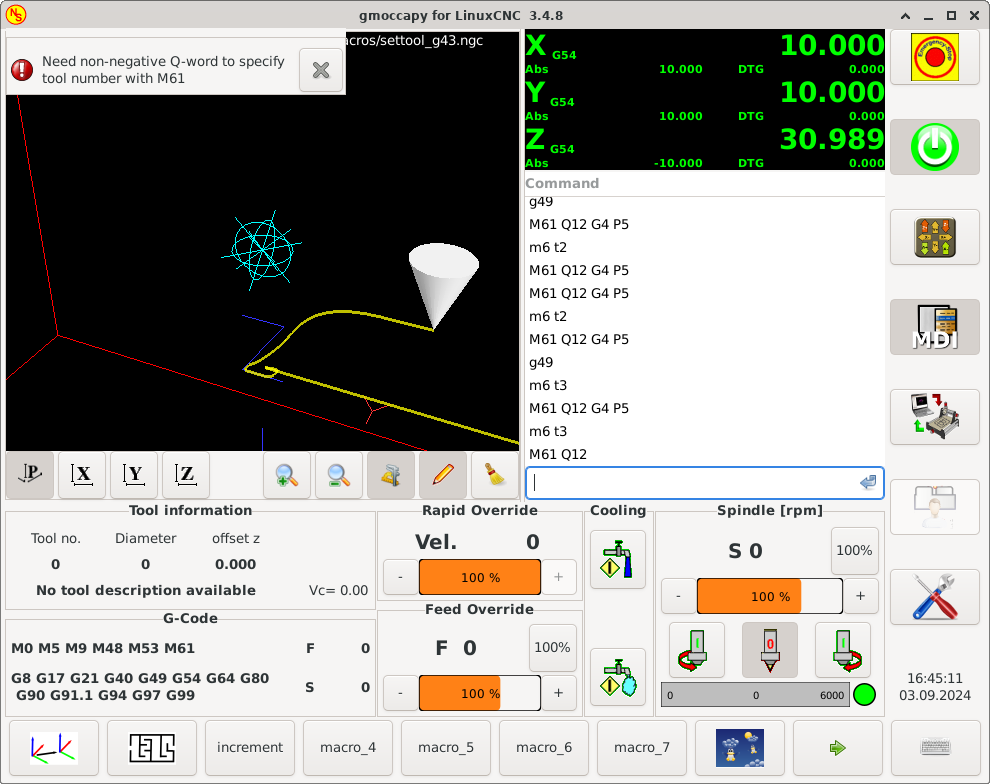Image resolution: width=990 pixels, height=784 pixels.
Task: Open user tabs button
Action: point(934,507)
